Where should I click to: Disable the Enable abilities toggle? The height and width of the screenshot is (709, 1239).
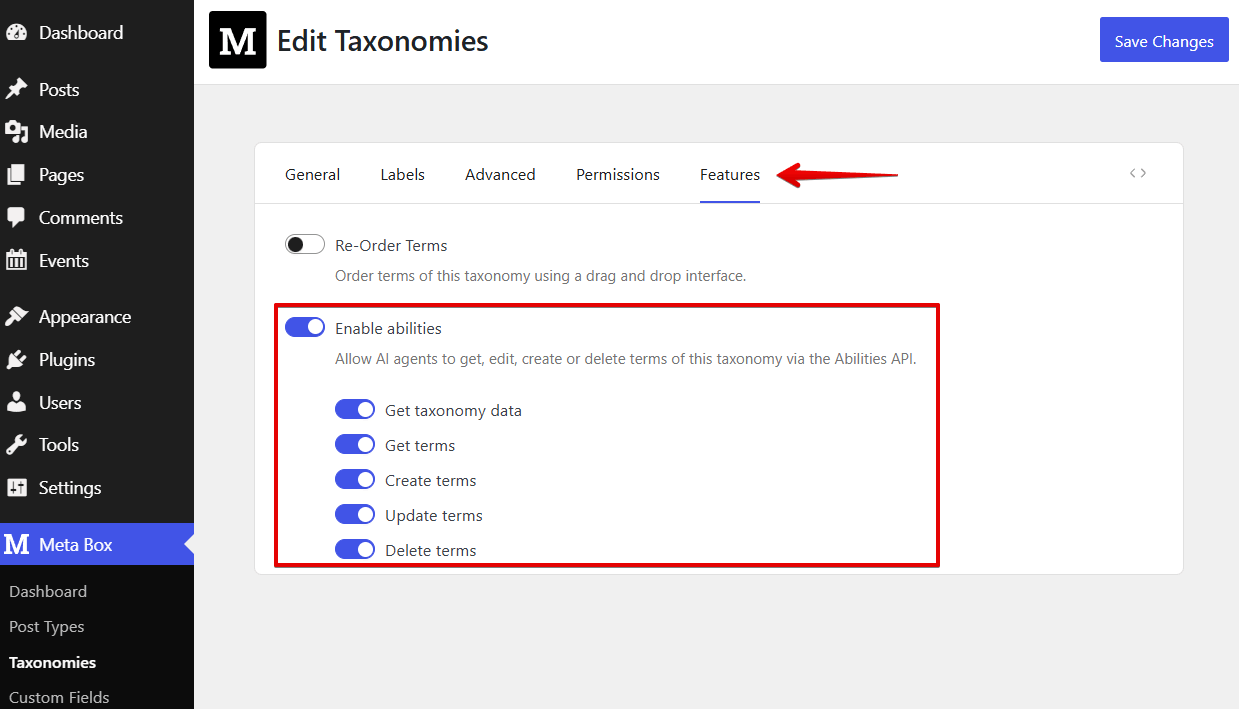[x=305, y=328]
